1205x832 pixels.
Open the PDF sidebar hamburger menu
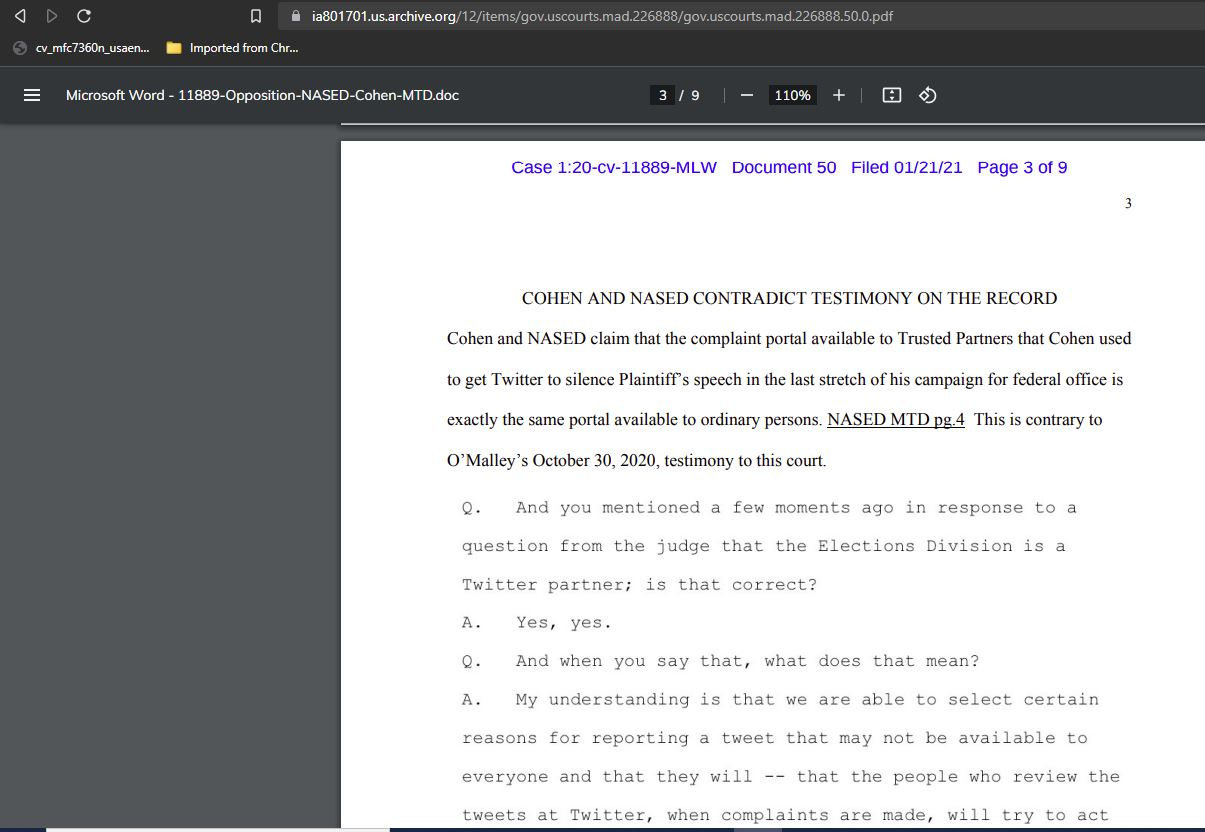point(31,96)
